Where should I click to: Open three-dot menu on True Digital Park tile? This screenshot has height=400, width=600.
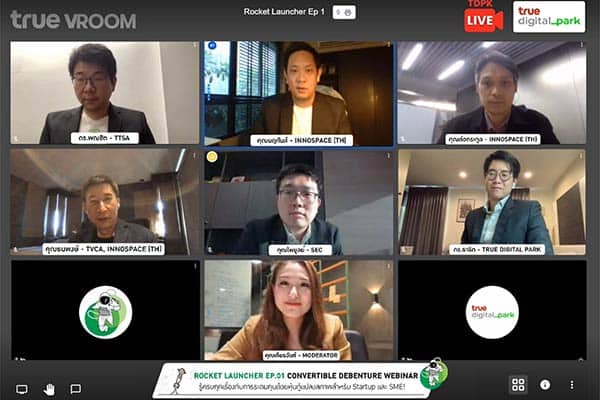click(580, 155)
